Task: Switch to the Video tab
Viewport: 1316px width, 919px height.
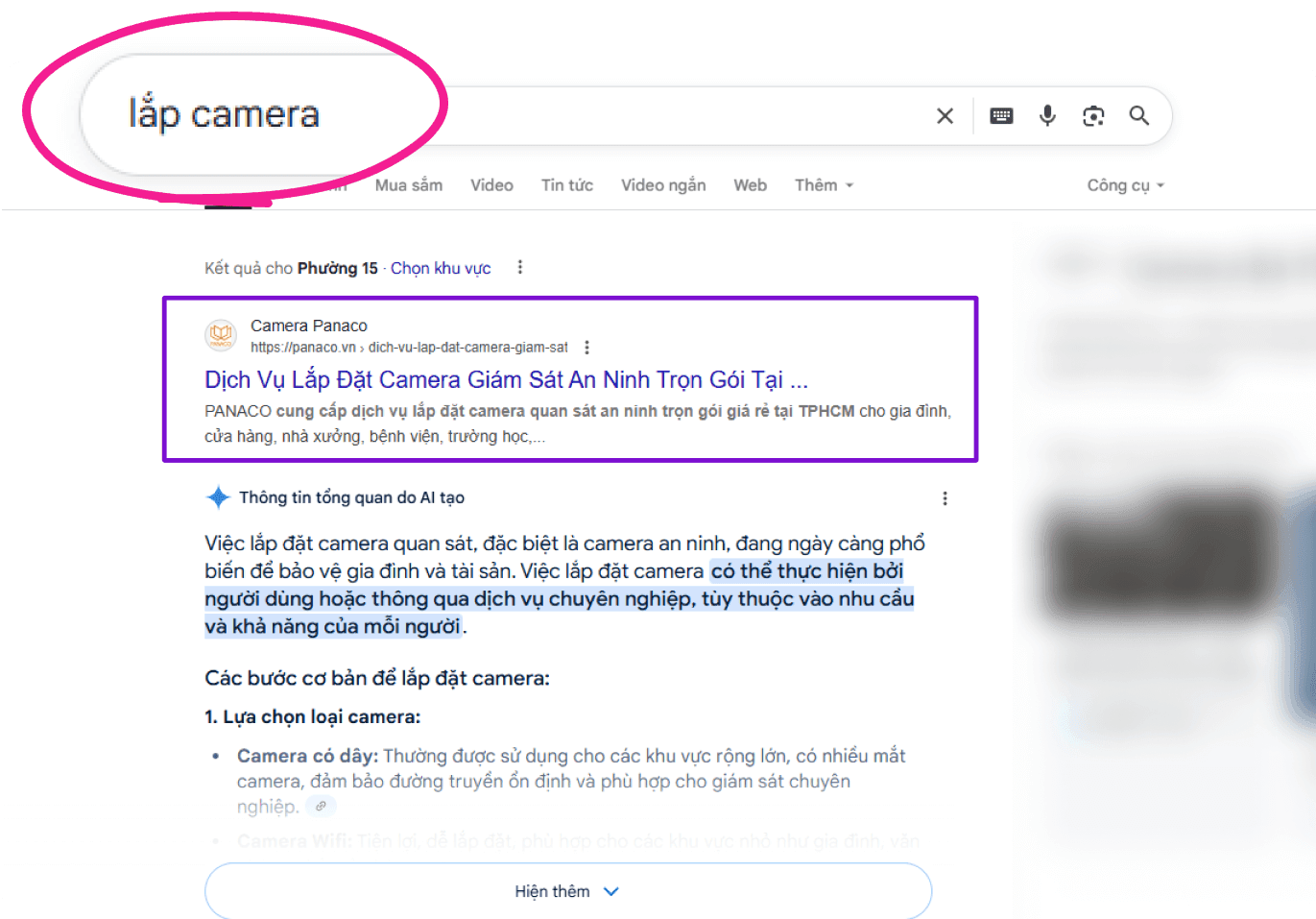Action: click(x=491, y=185)
